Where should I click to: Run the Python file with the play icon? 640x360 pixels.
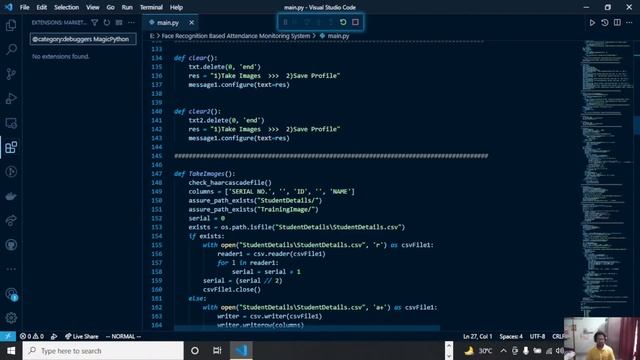tap(592, 22)
